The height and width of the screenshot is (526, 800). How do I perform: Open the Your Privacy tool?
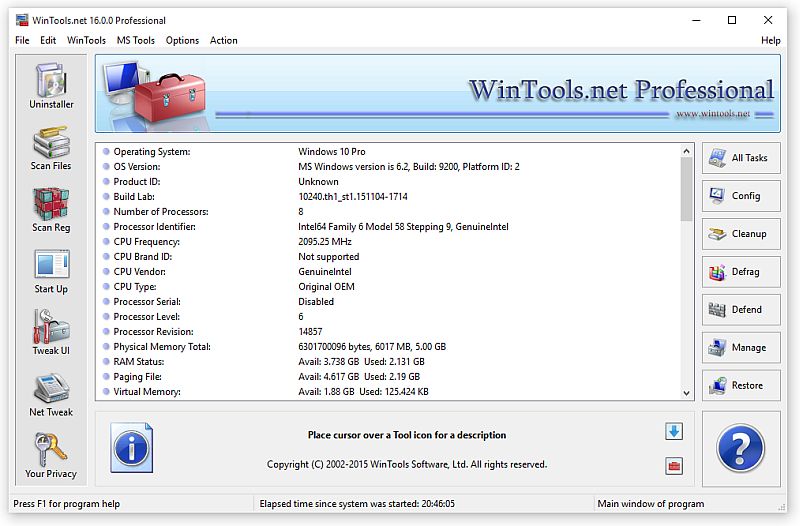(50, 455)
